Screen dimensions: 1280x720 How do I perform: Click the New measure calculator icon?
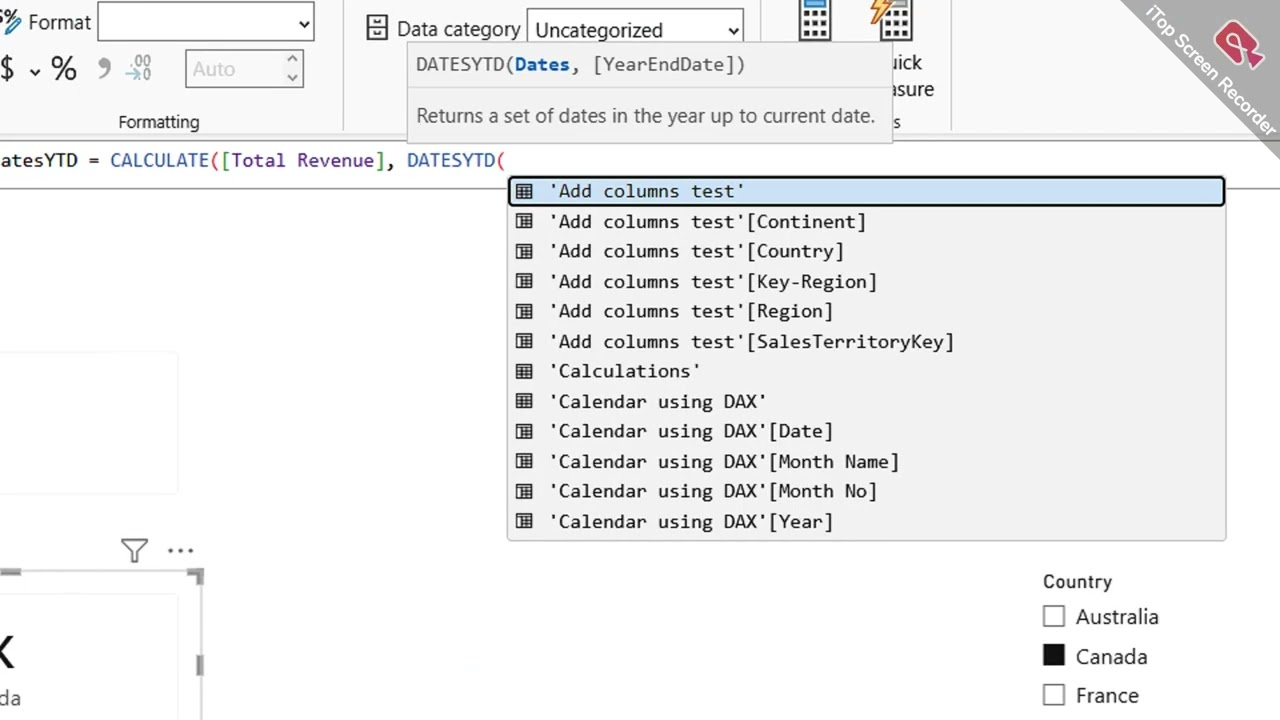(x=815, y=19)
